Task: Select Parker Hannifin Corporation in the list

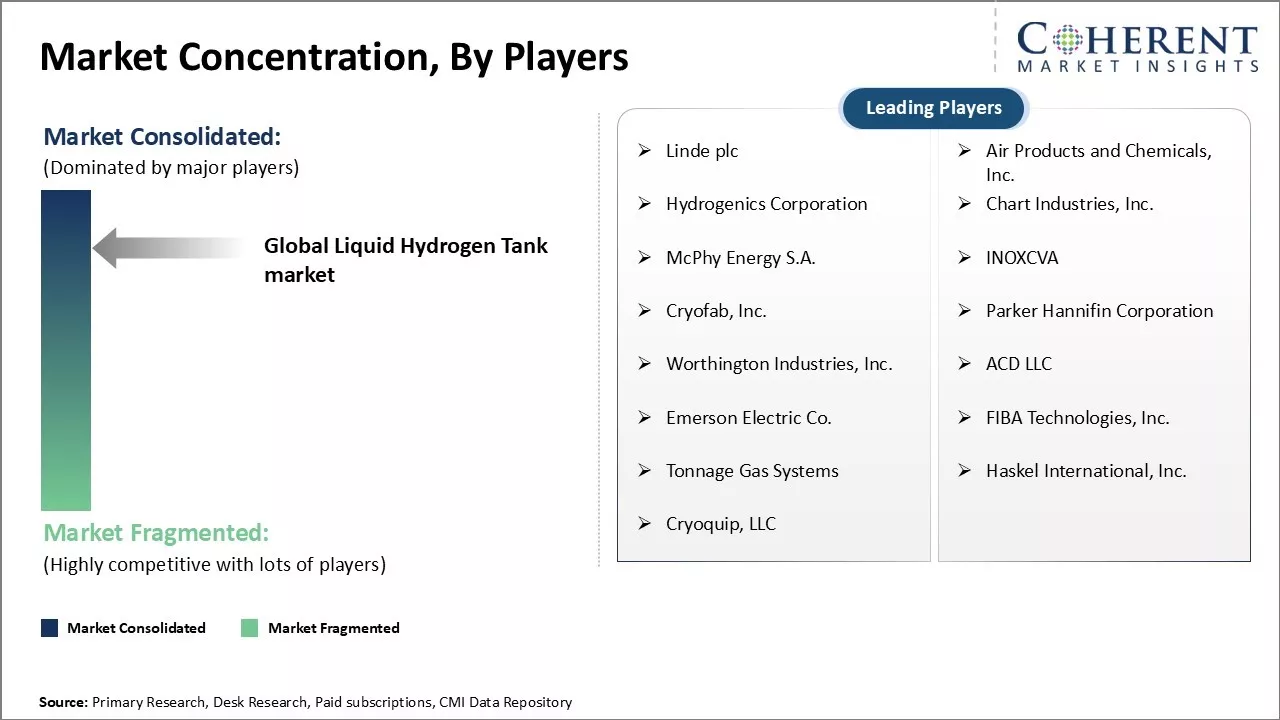Action: (1099, 311)
